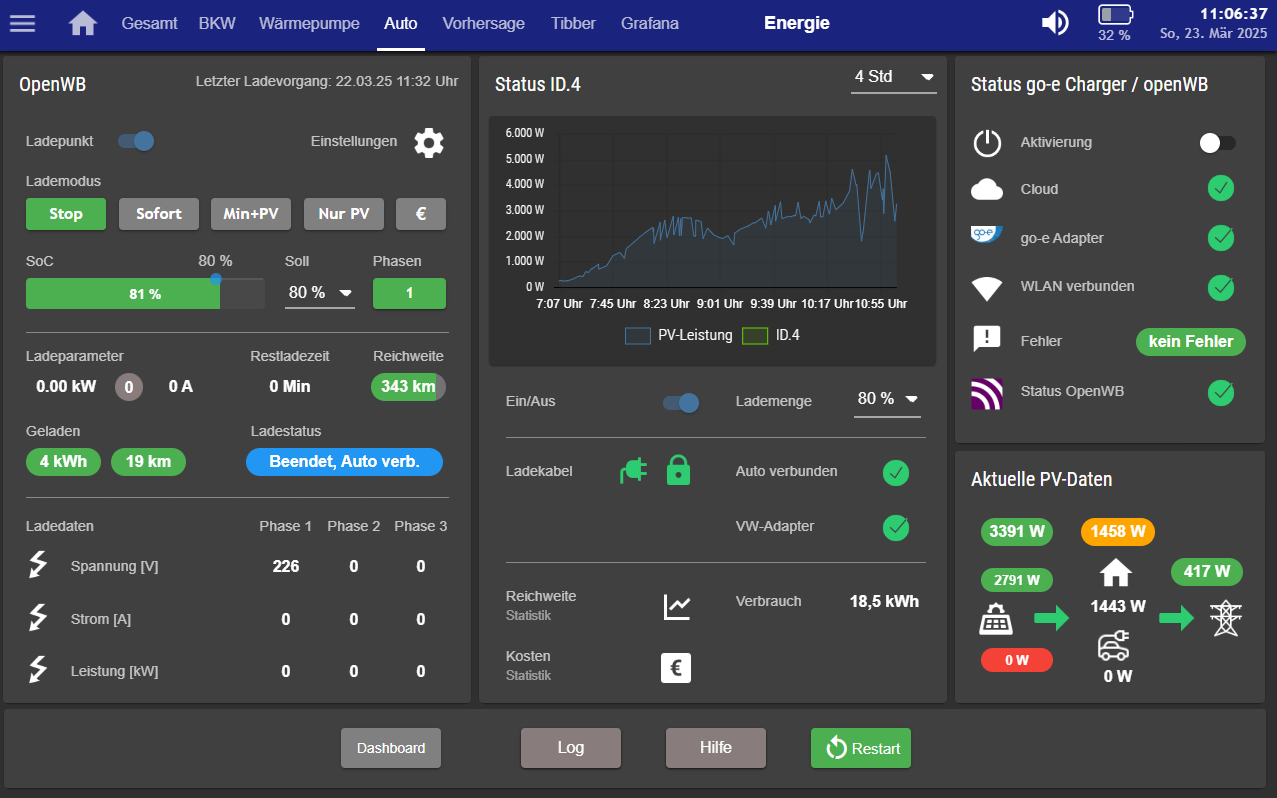Open the Tibber tab
This screenshot has width=1277, height=798.
click(x=572, y=23)
